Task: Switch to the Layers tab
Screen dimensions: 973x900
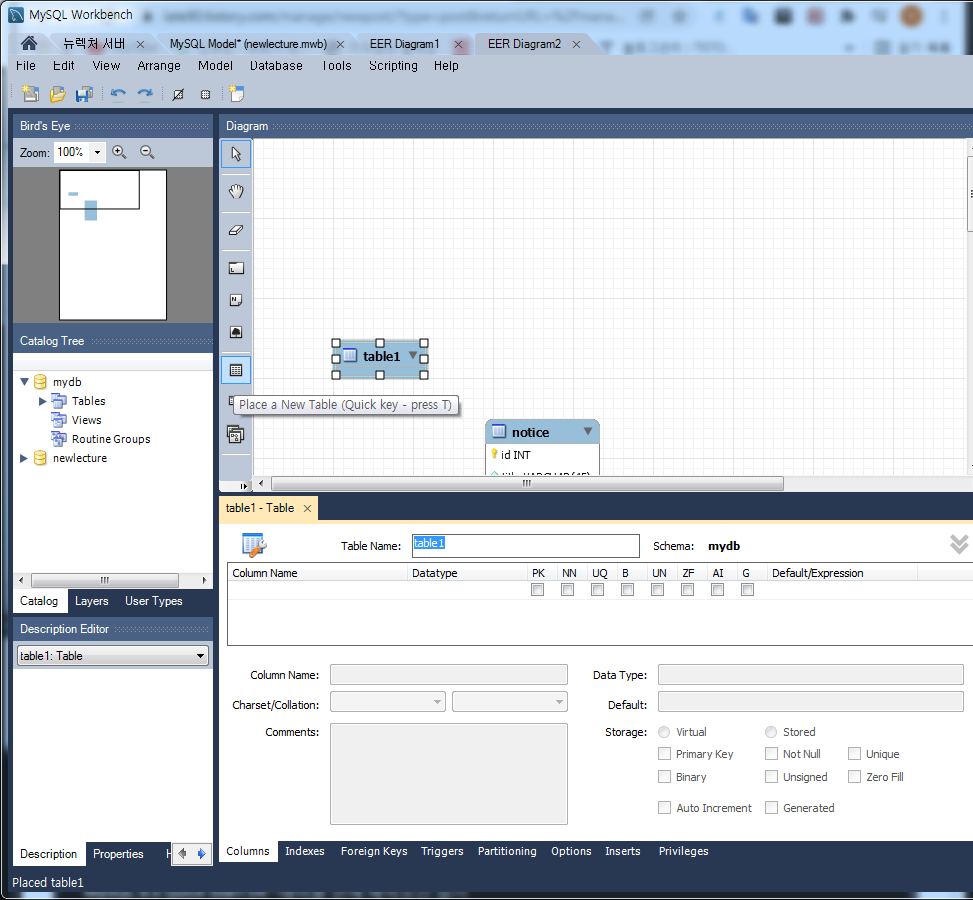Action: [x=92, y=601]
